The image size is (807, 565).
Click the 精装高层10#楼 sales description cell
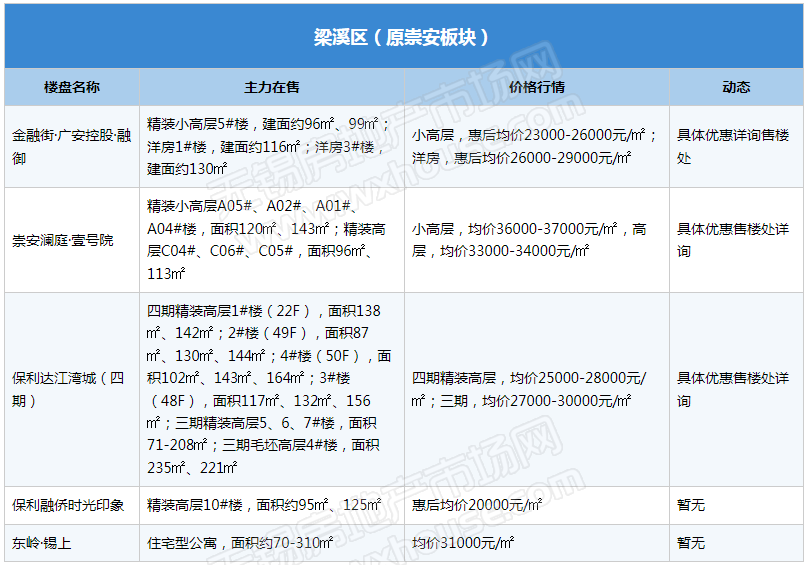point(264,505)
